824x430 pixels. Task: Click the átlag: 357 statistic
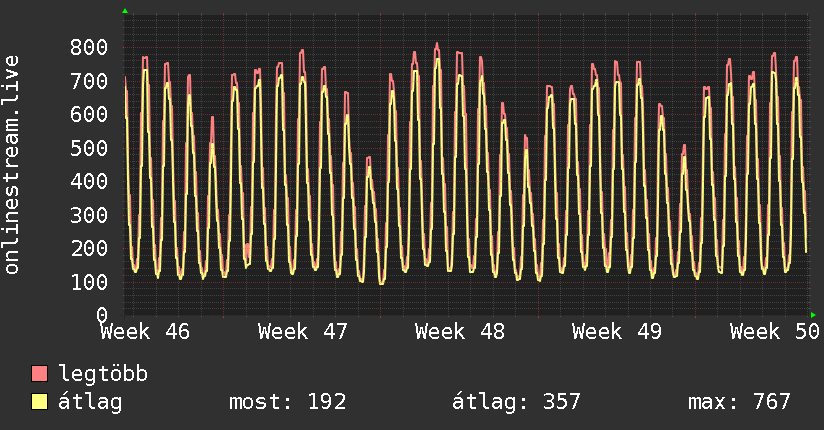click(x=516, y=402)
